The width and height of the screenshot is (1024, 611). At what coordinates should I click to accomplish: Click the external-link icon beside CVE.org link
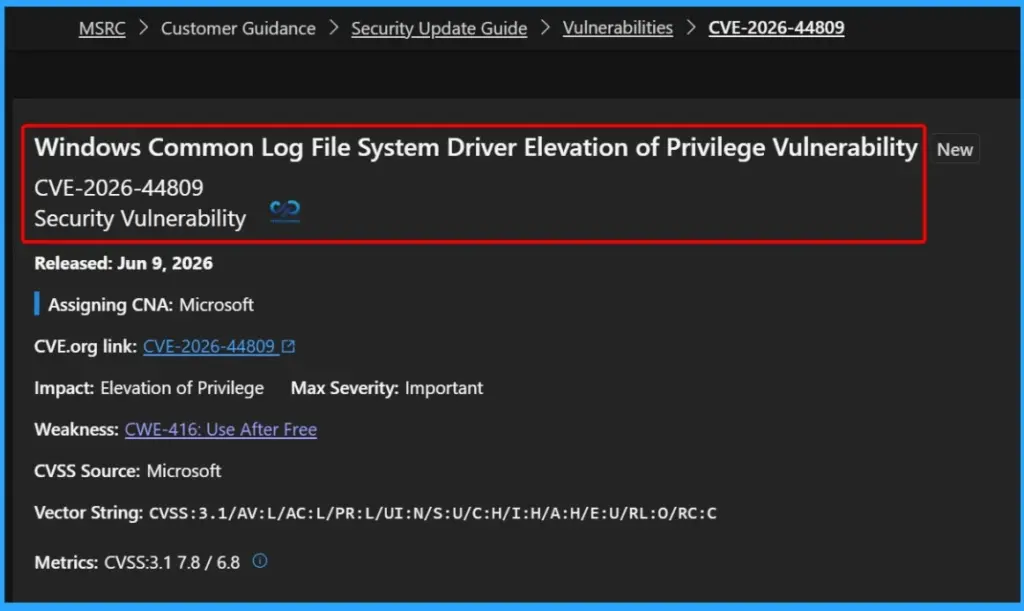click(x=289, y=346)
